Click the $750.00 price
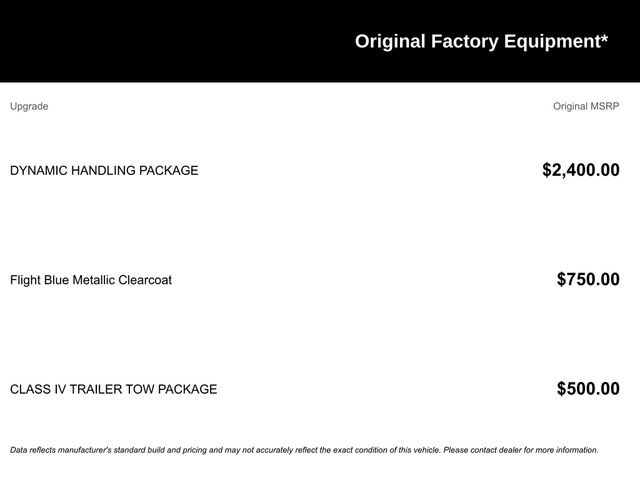Screen dimensions: 640x480 tap(588, 280)
